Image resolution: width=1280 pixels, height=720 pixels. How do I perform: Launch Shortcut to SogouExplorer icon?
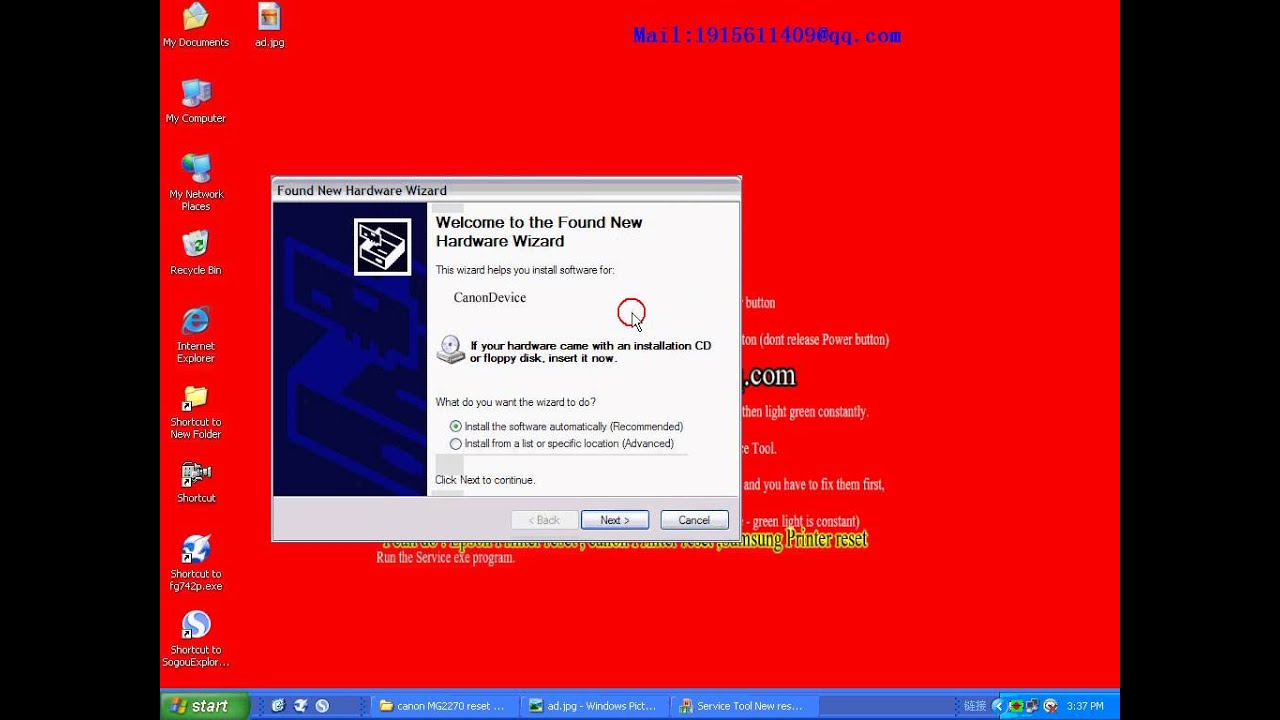[x=196, y=639]
